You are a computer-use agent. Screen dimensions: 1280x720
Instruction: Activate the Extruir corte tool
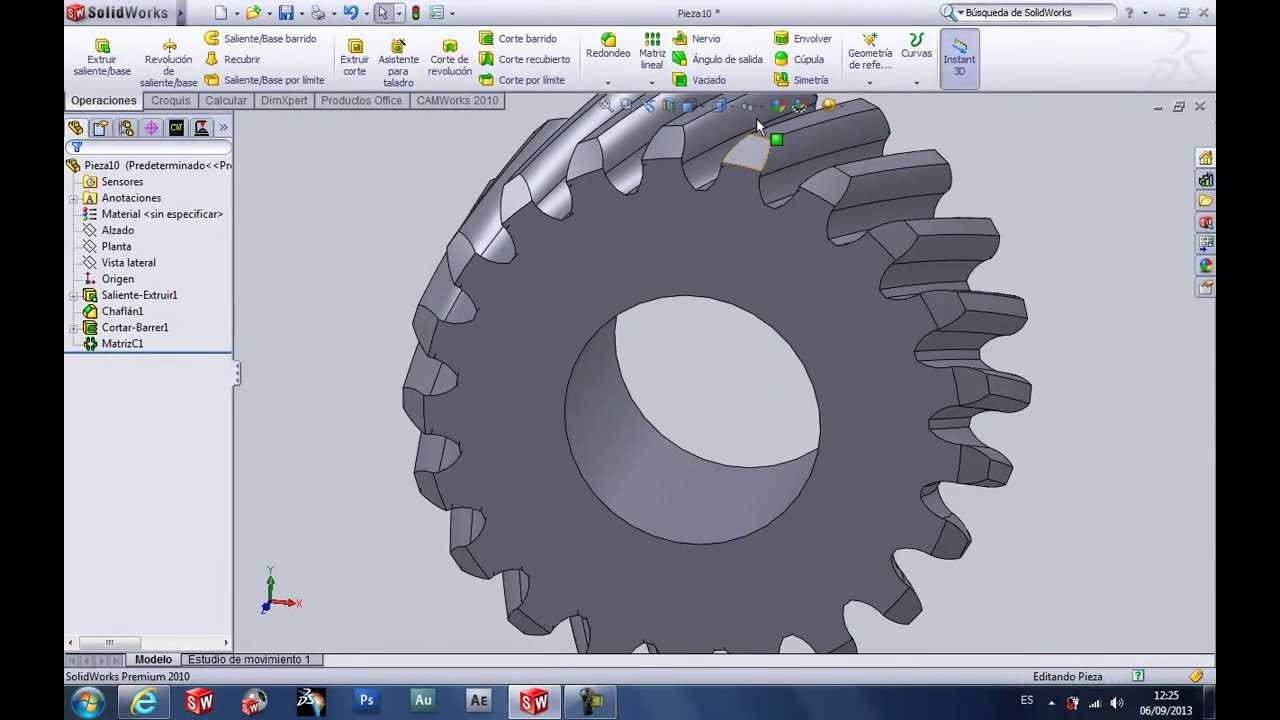[x=354, y=58]
